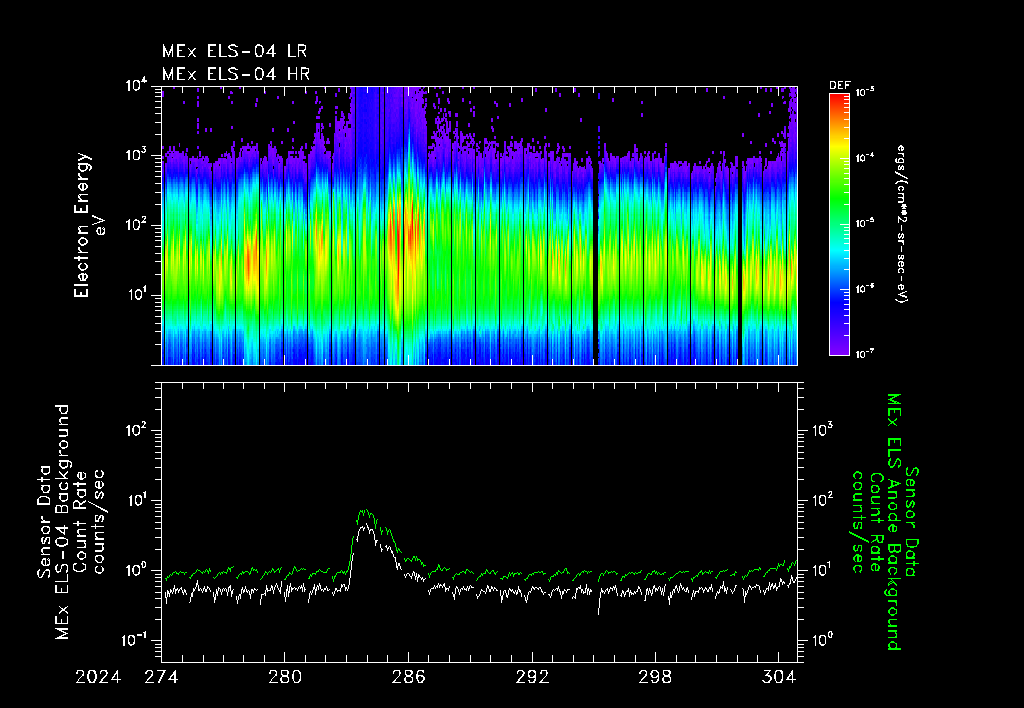The height and width of the screenshot is (708, 1024).
Task: Click the peak of the white count-rate curve
Action: point(366,525)
